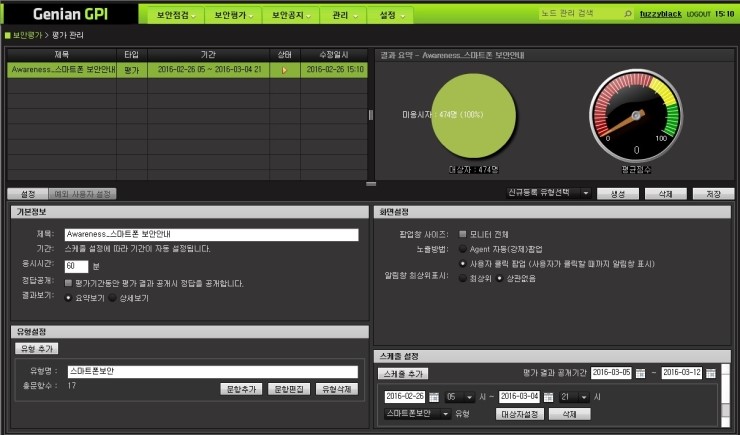This screenshot has width=740, height=435.
Task: Click the search magnifier icon
Action: coord(627,14)
